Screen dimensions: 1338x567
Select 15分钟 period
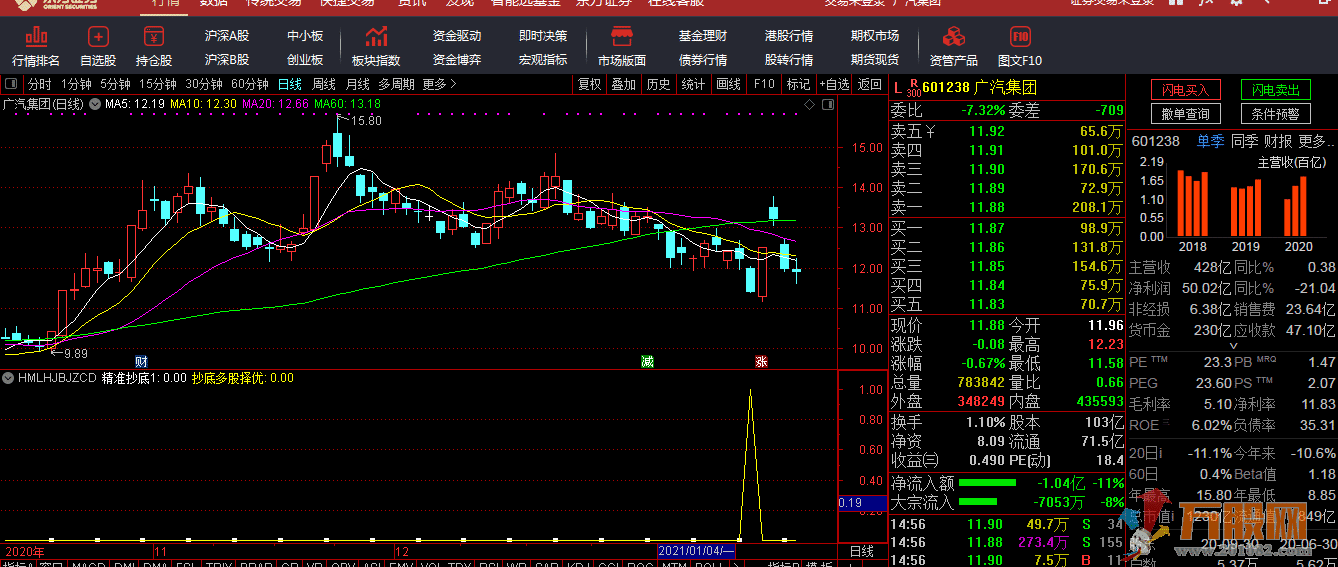coord(158,84)
